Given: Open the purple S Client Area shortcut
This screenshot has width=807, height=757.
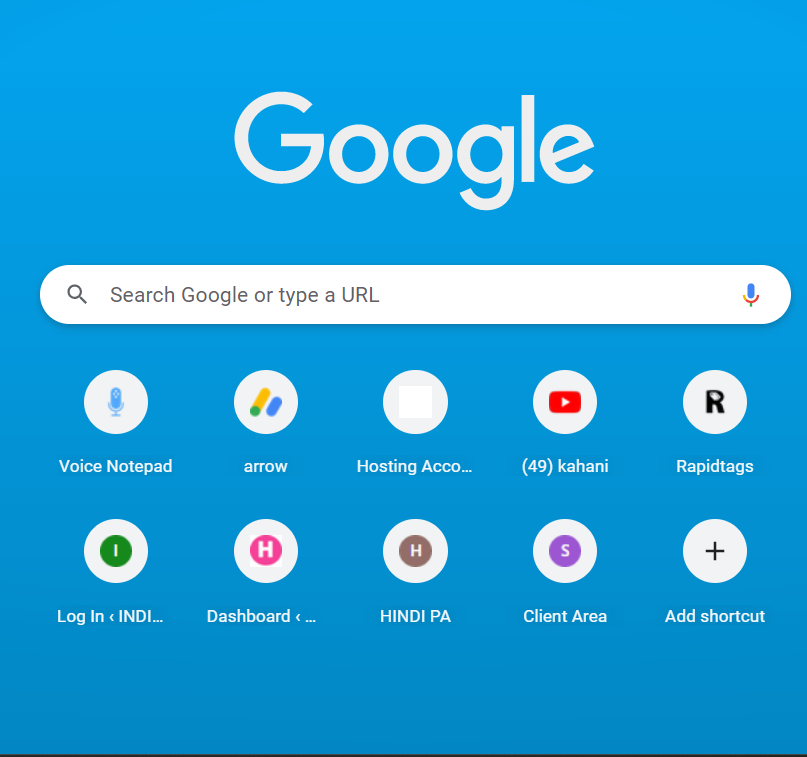Looking at the screenshot, I should 565,551.
